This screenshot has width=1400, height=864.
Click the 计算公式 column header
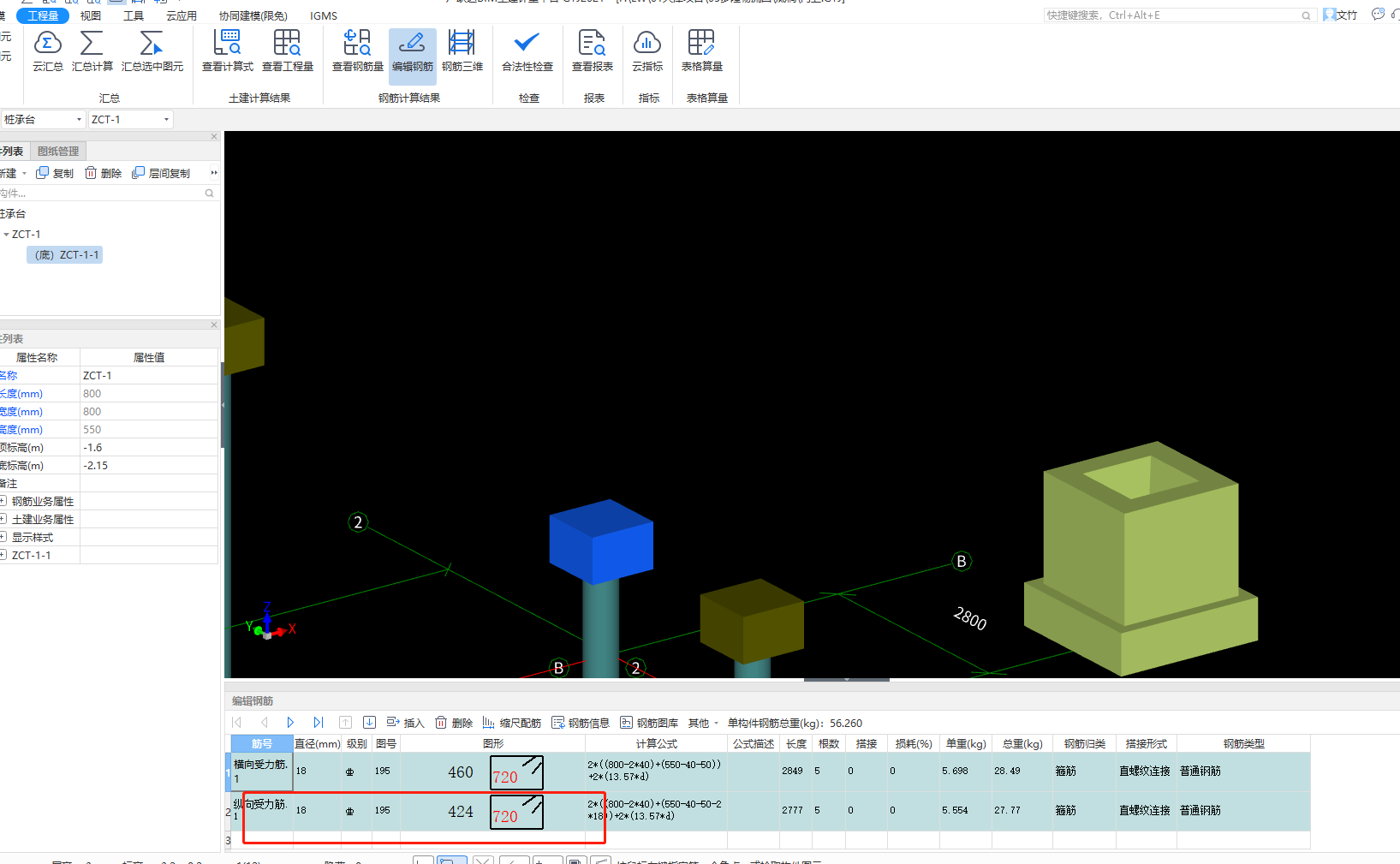point(657,744)
